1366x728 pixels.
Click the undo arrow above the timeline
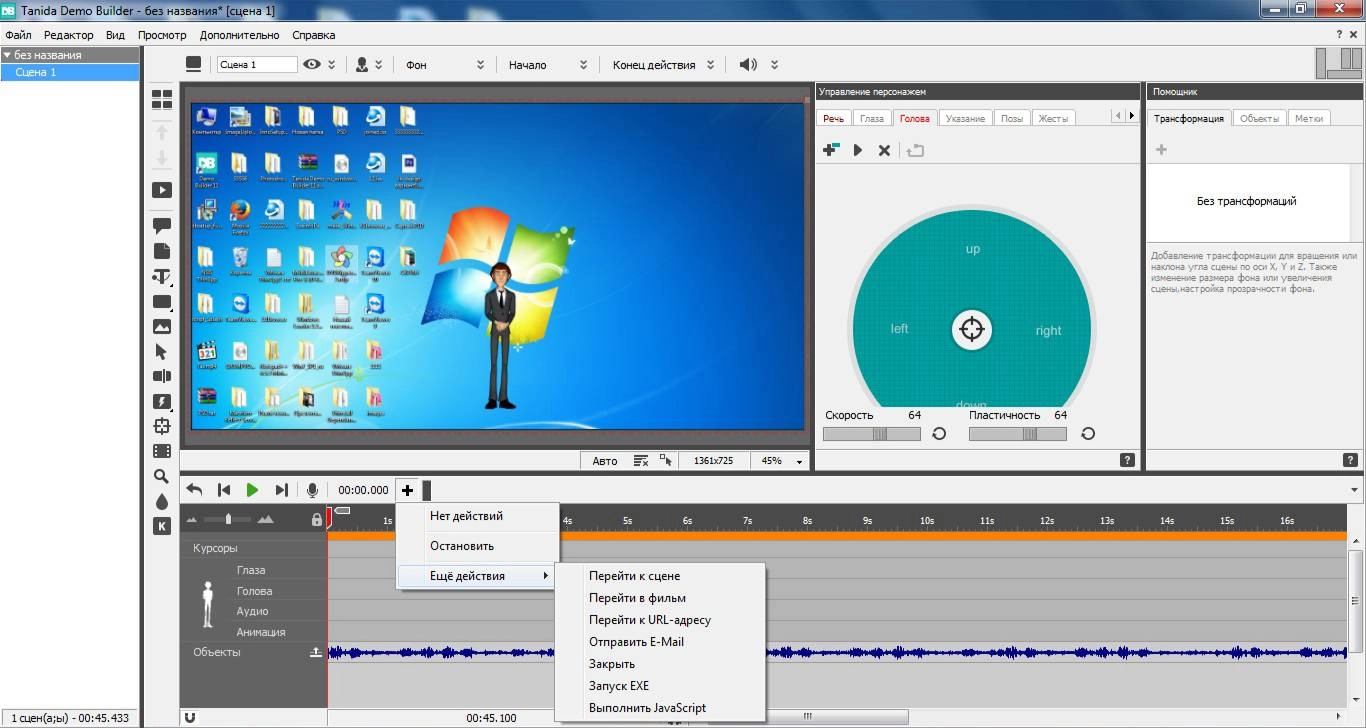(x=195, y=490)
